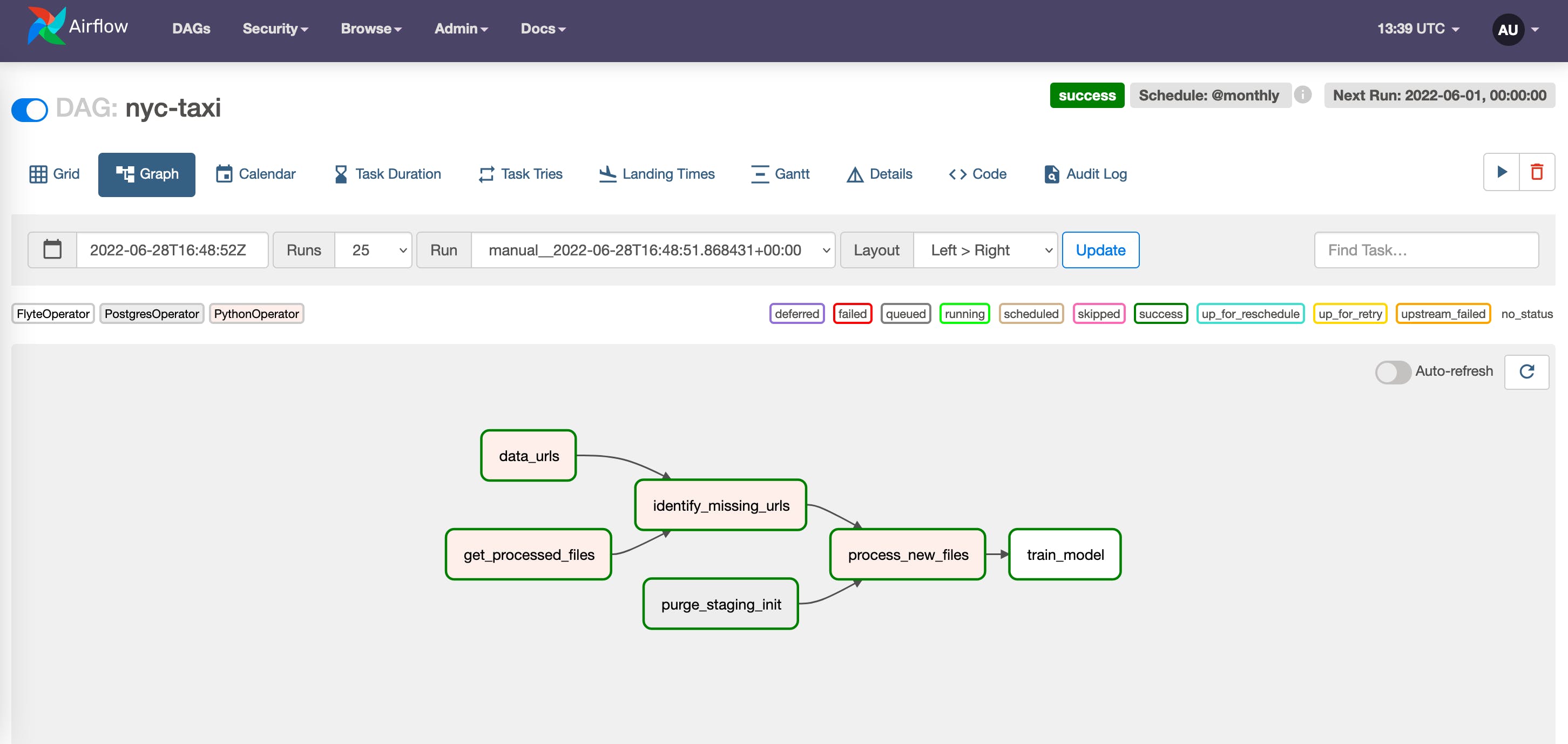
Task: Open the Docs menu
Action: coord(542,29)
